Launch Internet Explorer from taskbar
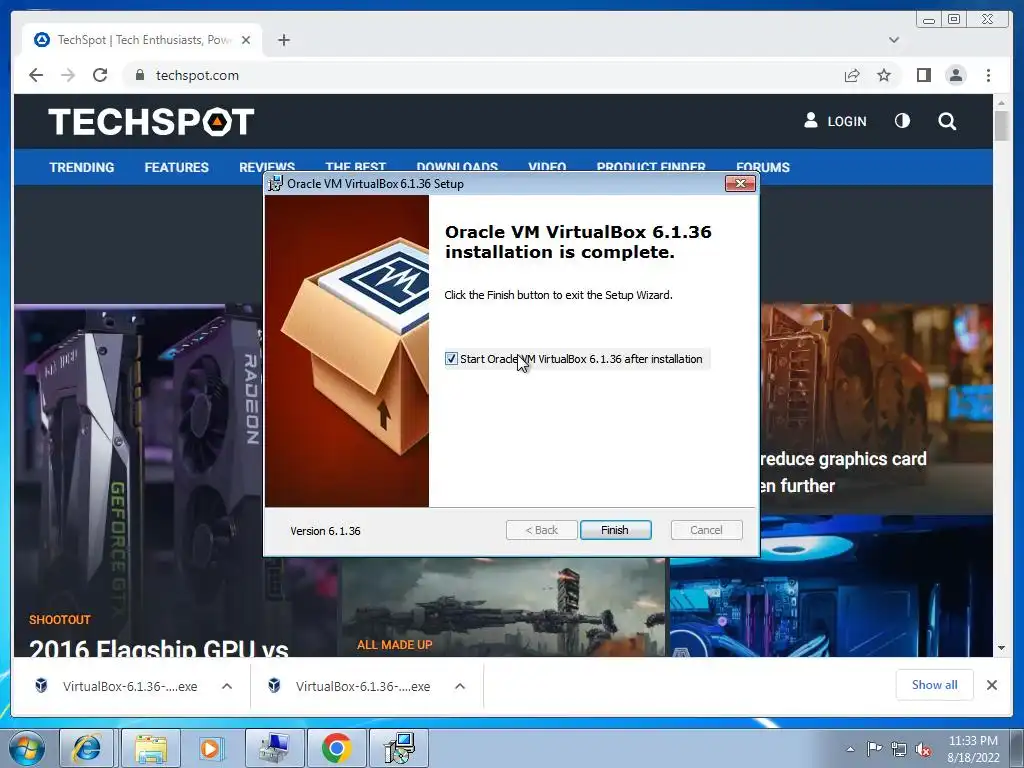This screenshot has width=1024, height=768. click(87, 748)
